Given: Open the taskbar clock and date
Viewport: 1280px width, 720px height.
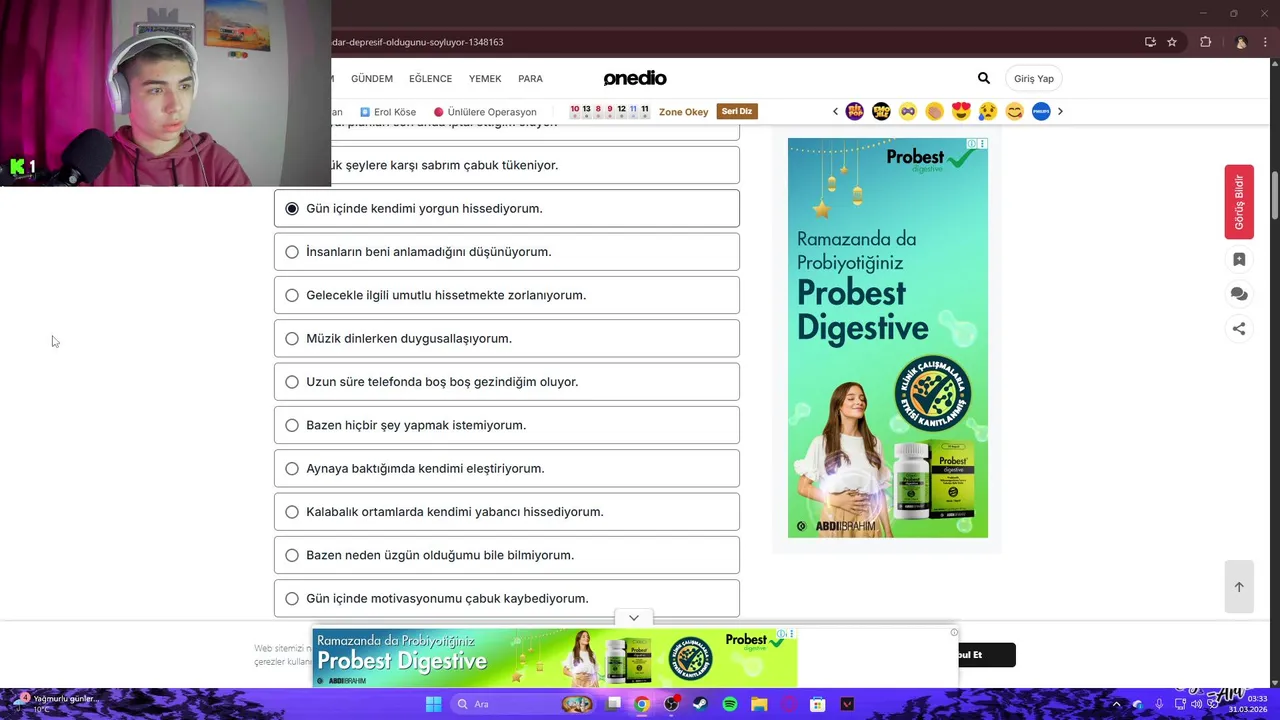Looking at the screenshot, I should click(1249, 704).
